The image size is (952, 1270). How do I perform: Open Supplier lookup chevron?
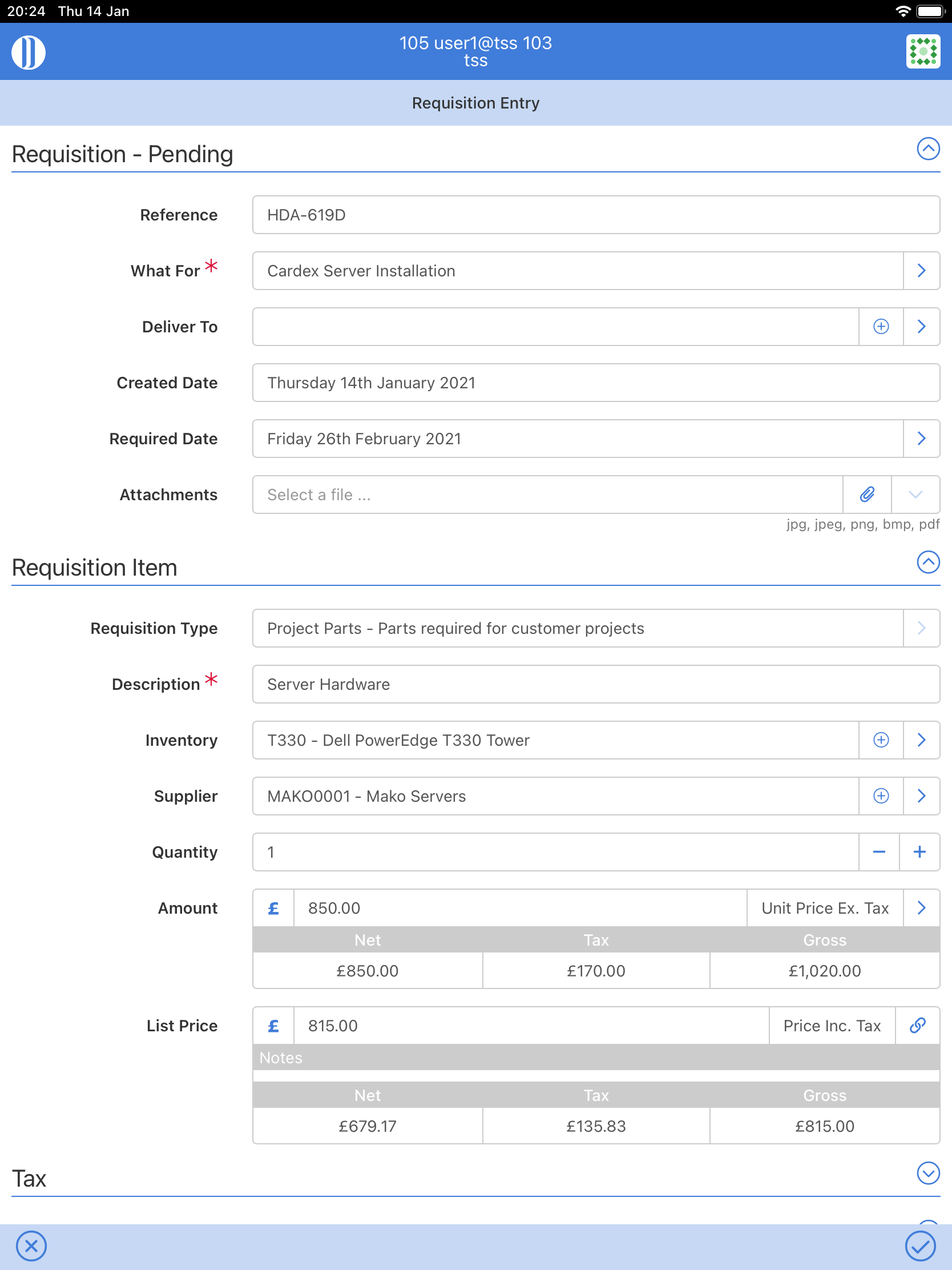click(x=922, y=796)
